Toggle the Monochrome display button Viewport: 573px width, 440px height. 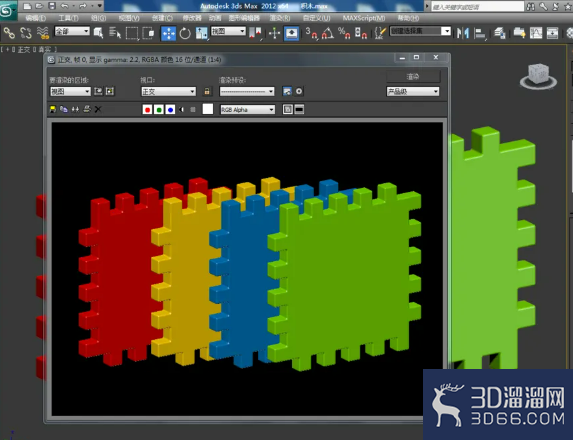(x=193, y=110)
